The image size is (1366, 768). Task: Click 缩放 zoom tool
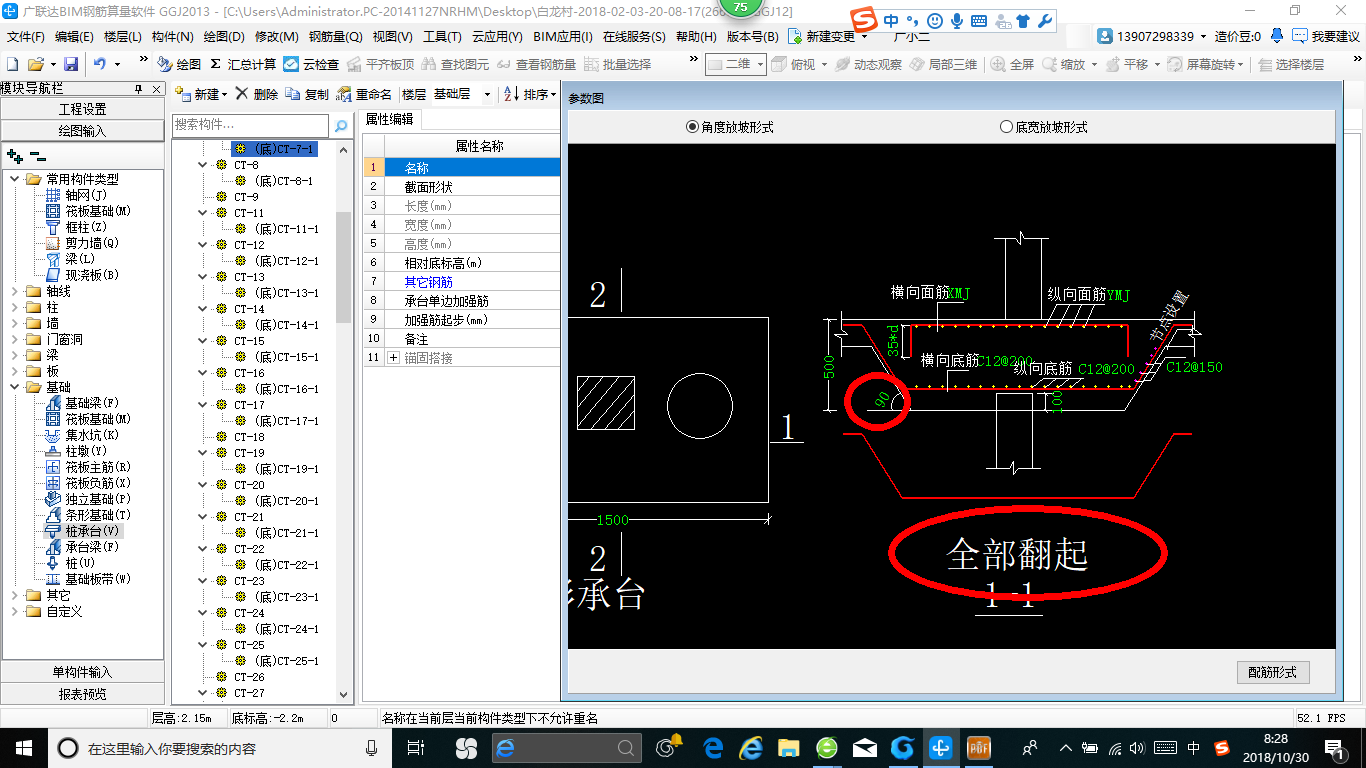pyautogui.click(x=1064, y=64)
